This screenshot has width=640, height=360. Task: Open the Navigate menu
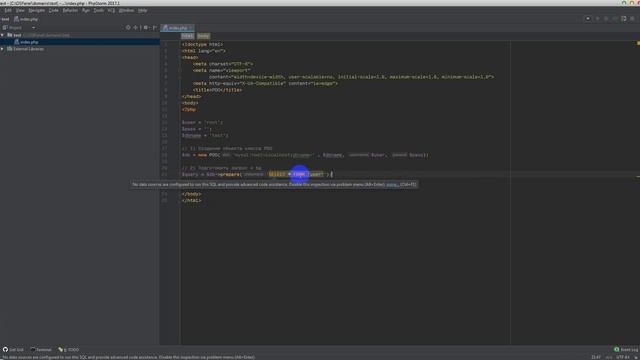pos(37,10)
